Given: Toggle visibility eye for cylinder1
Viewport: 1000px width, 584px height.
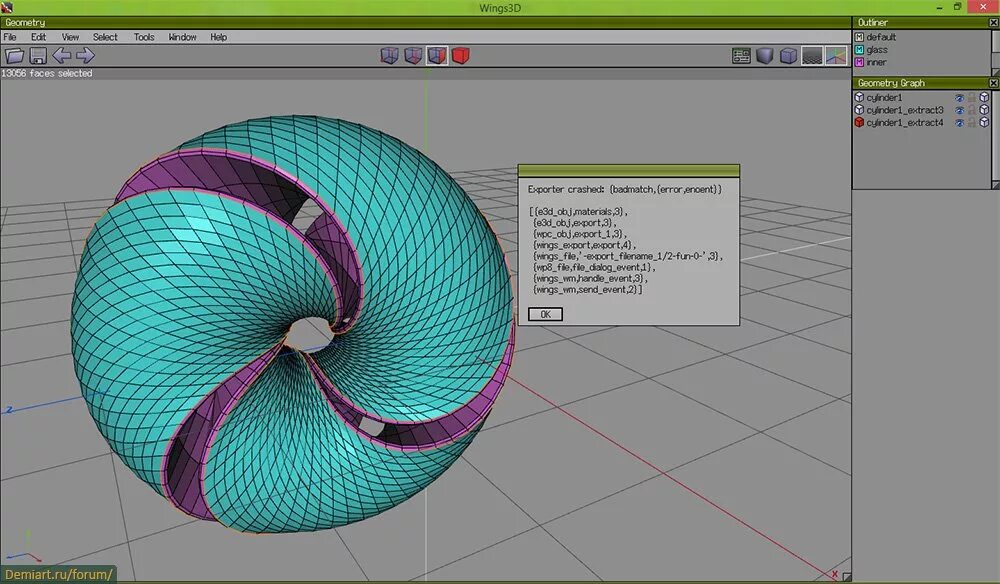Looking at the screenshot, I should click(960, 97).
